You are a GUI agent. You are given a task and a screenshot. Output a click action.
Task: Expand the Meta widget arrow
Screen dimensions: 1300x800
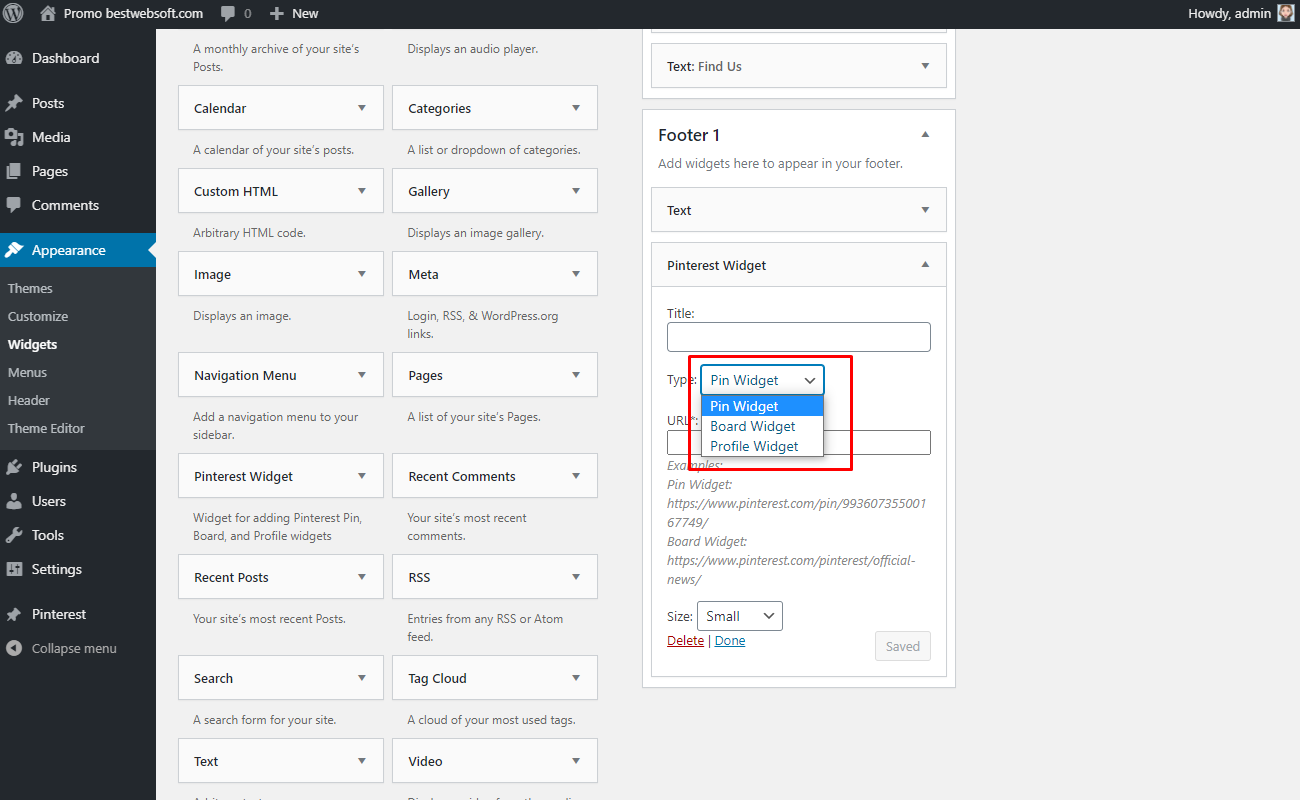(x=576, y=274)
